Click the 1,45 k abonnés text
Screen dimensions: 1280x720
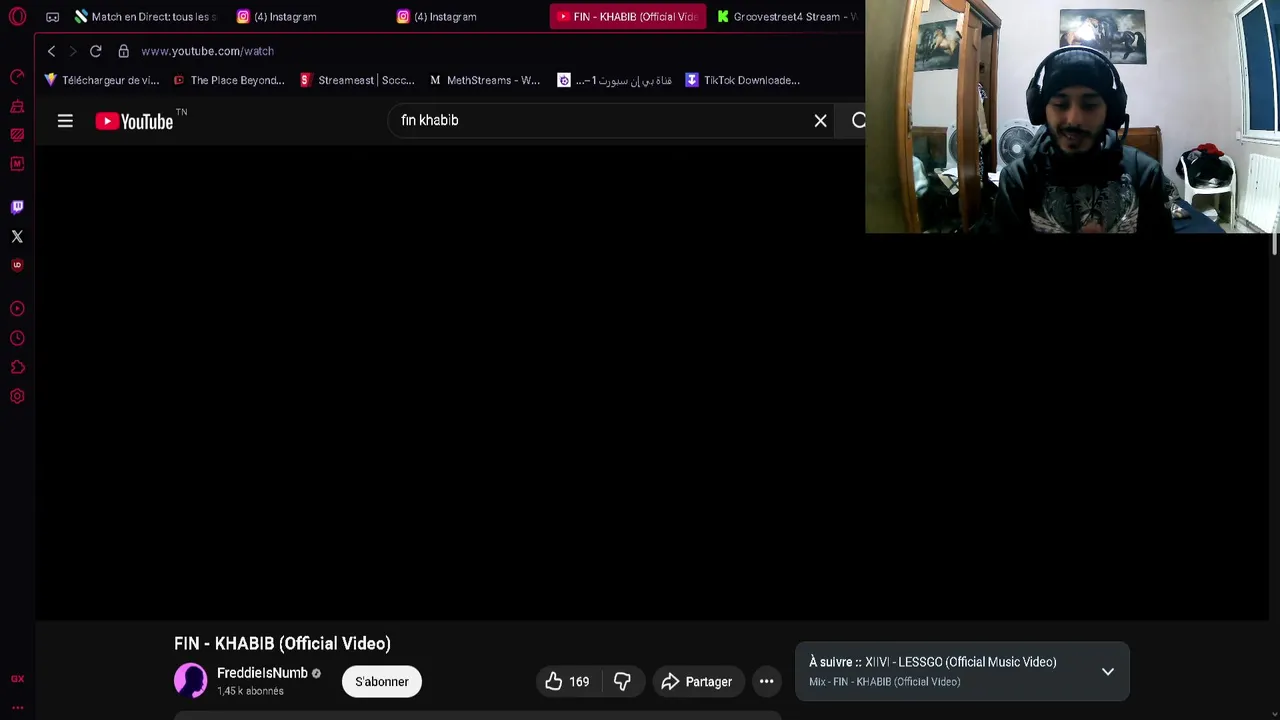[250, 691]
